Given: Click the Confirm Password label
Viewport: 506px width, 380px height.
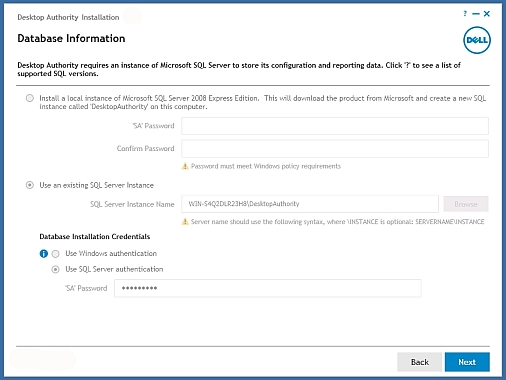Looking at the screenshot, I should click(x=145, y=149).
